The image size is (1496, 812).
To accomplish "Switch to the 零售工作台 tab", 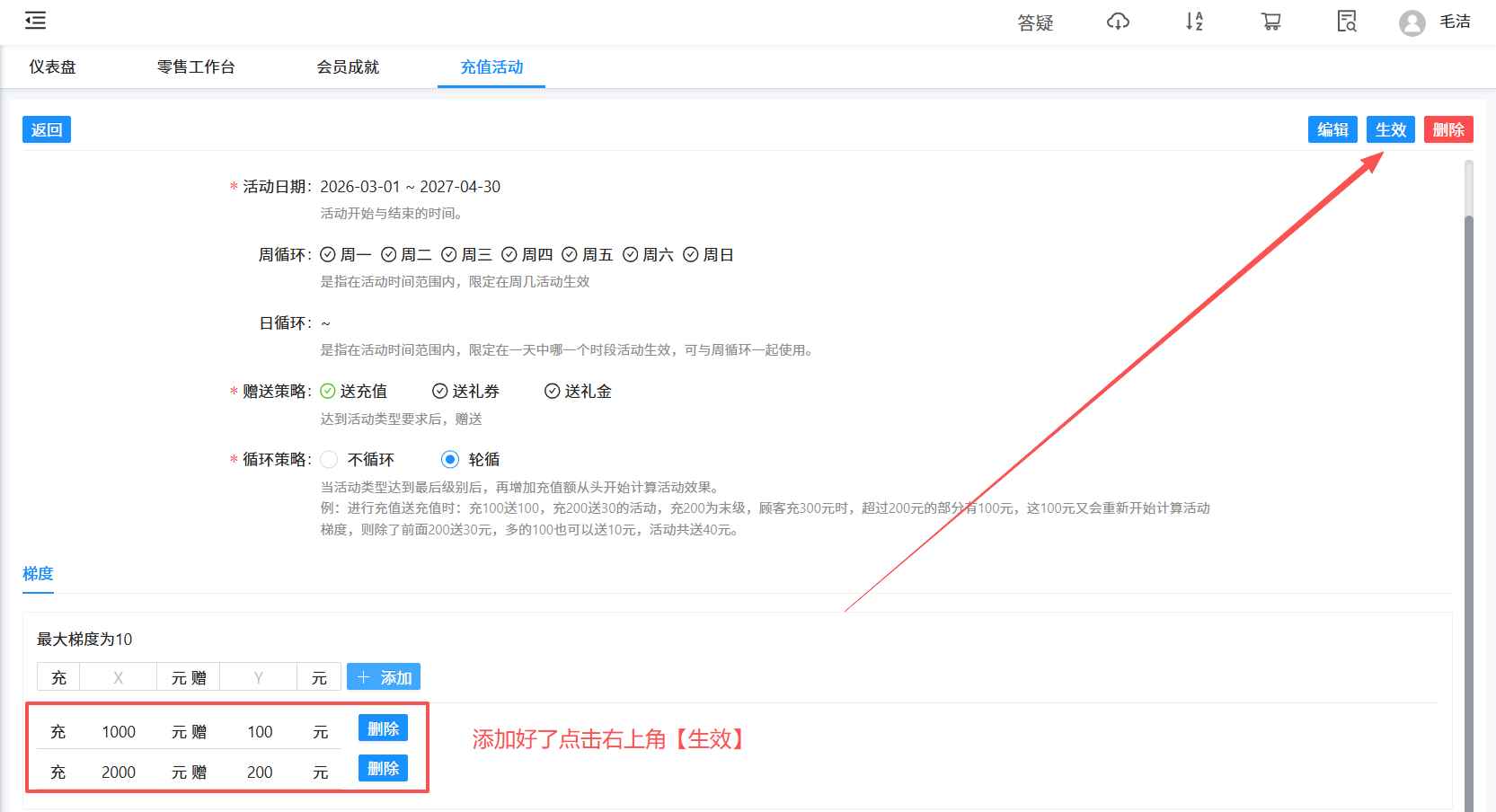I will pyautogui.click(x=196, y=66).
